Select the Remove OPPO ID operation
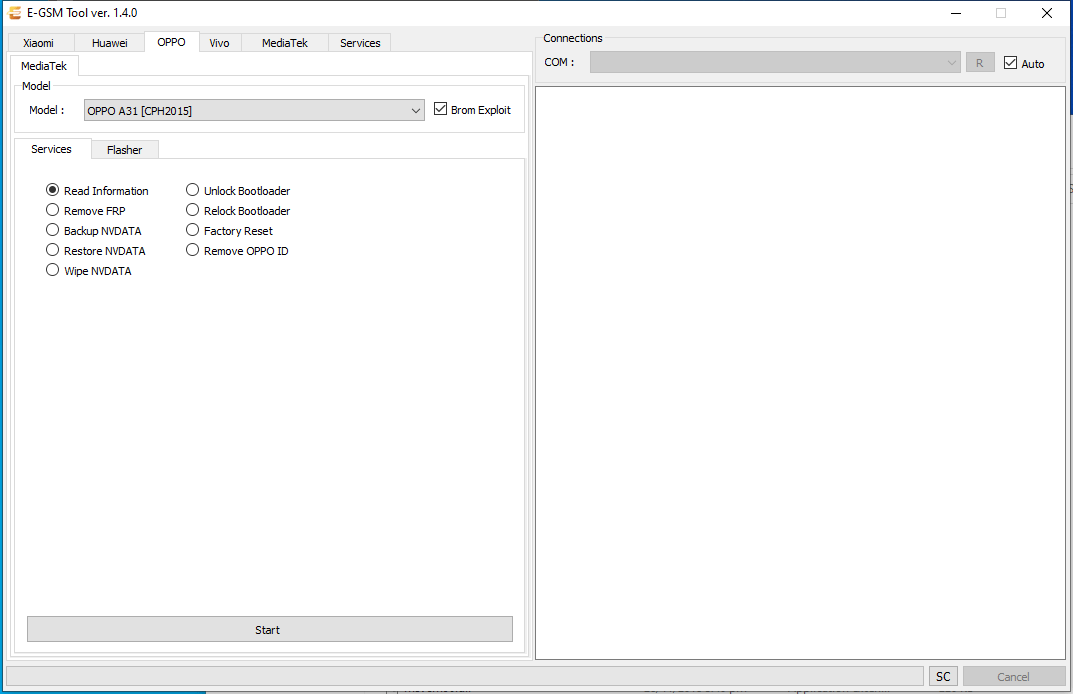 (191, 250)
